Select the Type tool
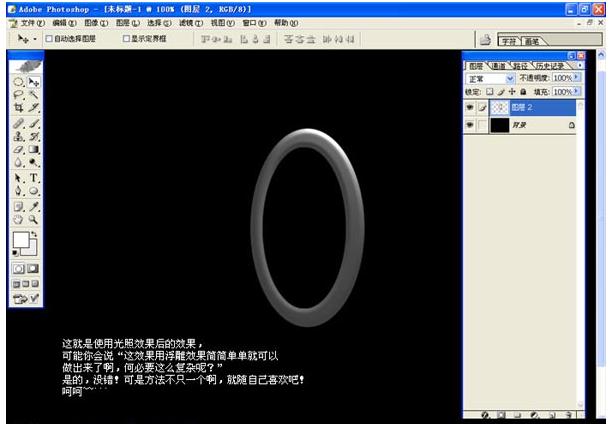The height and width of the screenshot is (424, 613). point(34,178)
